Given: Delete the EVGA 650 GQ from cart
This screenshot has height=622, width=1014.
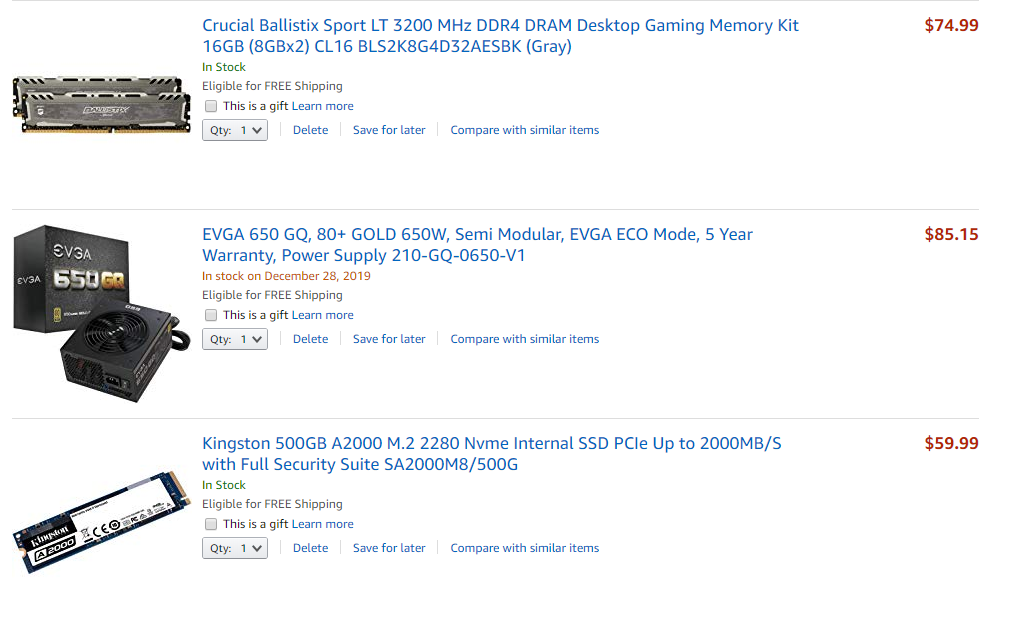Looking at the screenshot, I should 310,339.
